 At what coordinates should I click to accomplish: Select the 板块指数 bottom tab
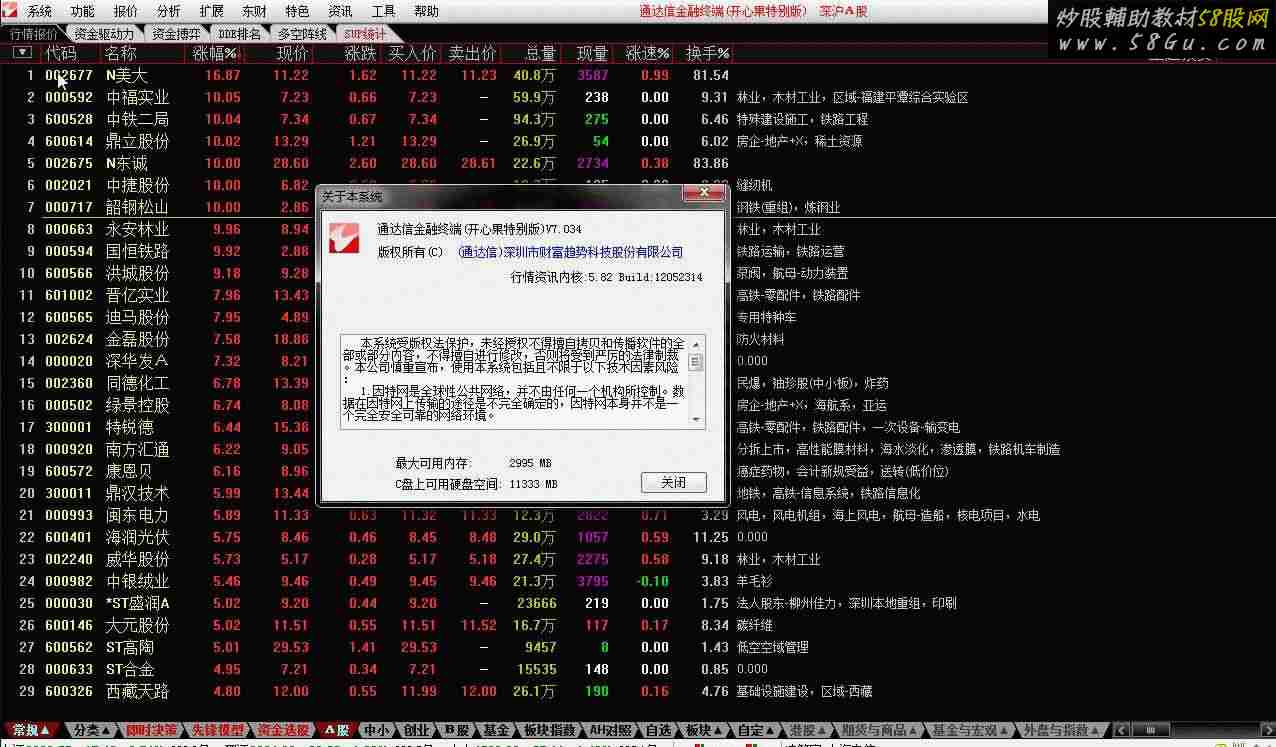(x=550, y=730)
